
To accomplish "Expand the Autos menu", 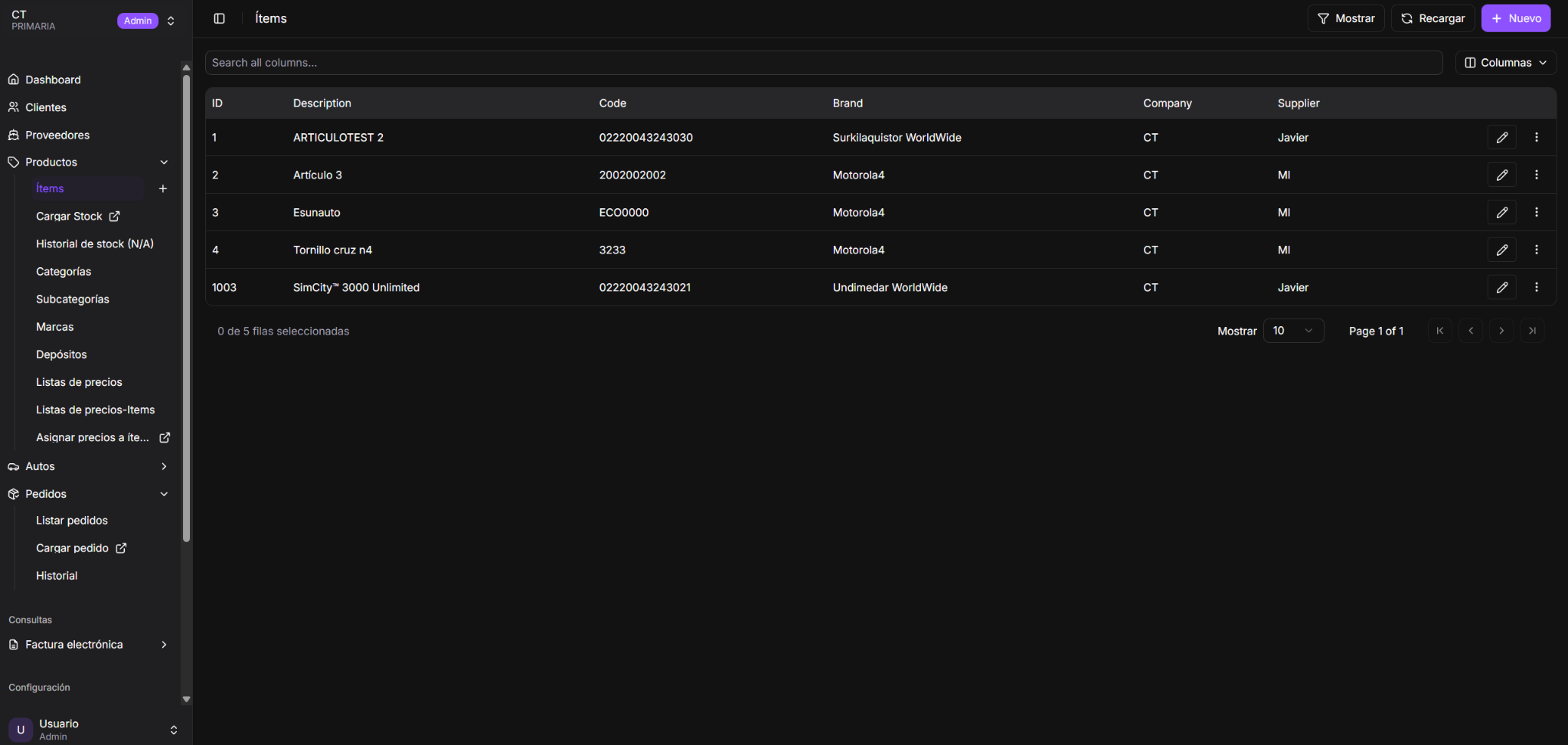I will coord(164,466).
